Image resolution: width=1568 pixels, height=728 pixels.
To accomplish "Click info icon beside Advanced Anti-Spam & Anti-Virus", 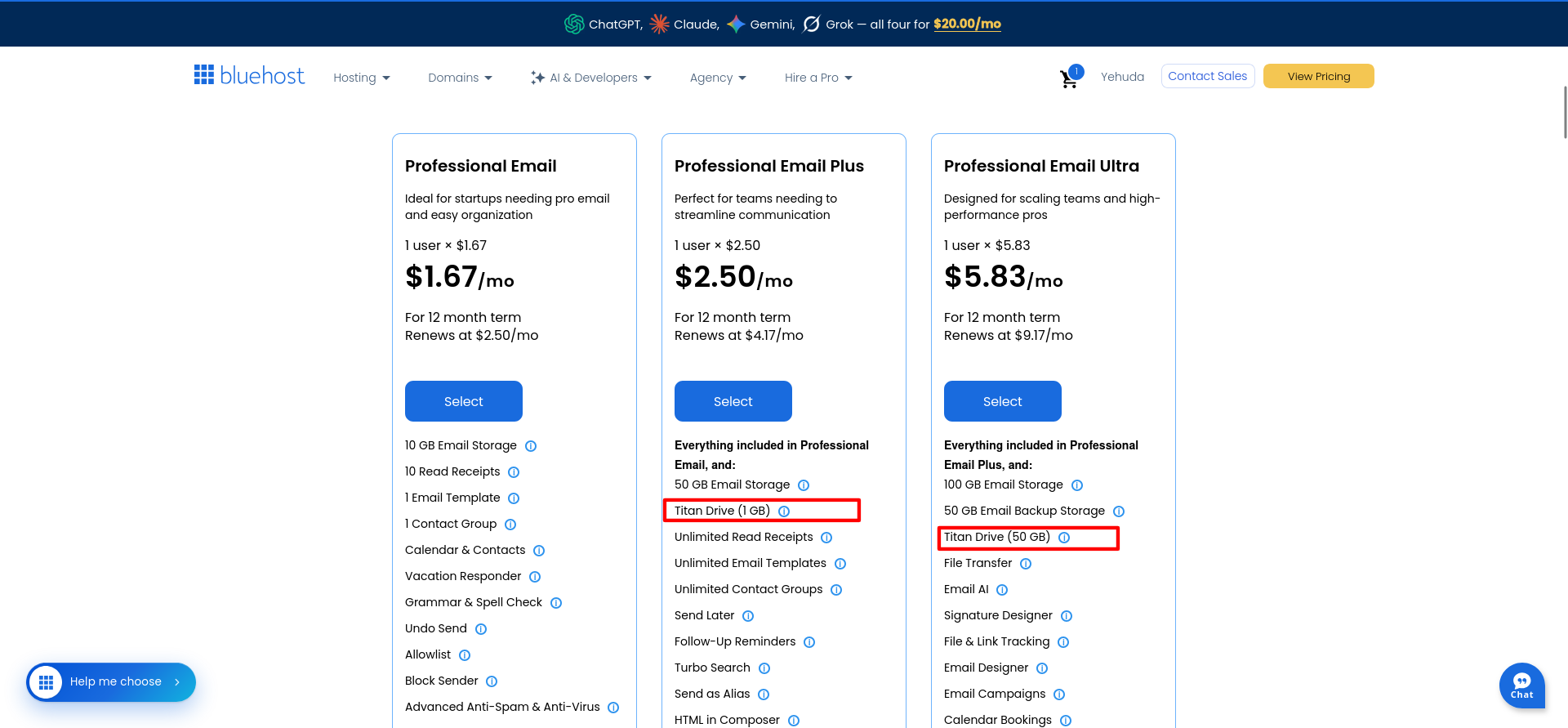I will [x=613, y=708].
